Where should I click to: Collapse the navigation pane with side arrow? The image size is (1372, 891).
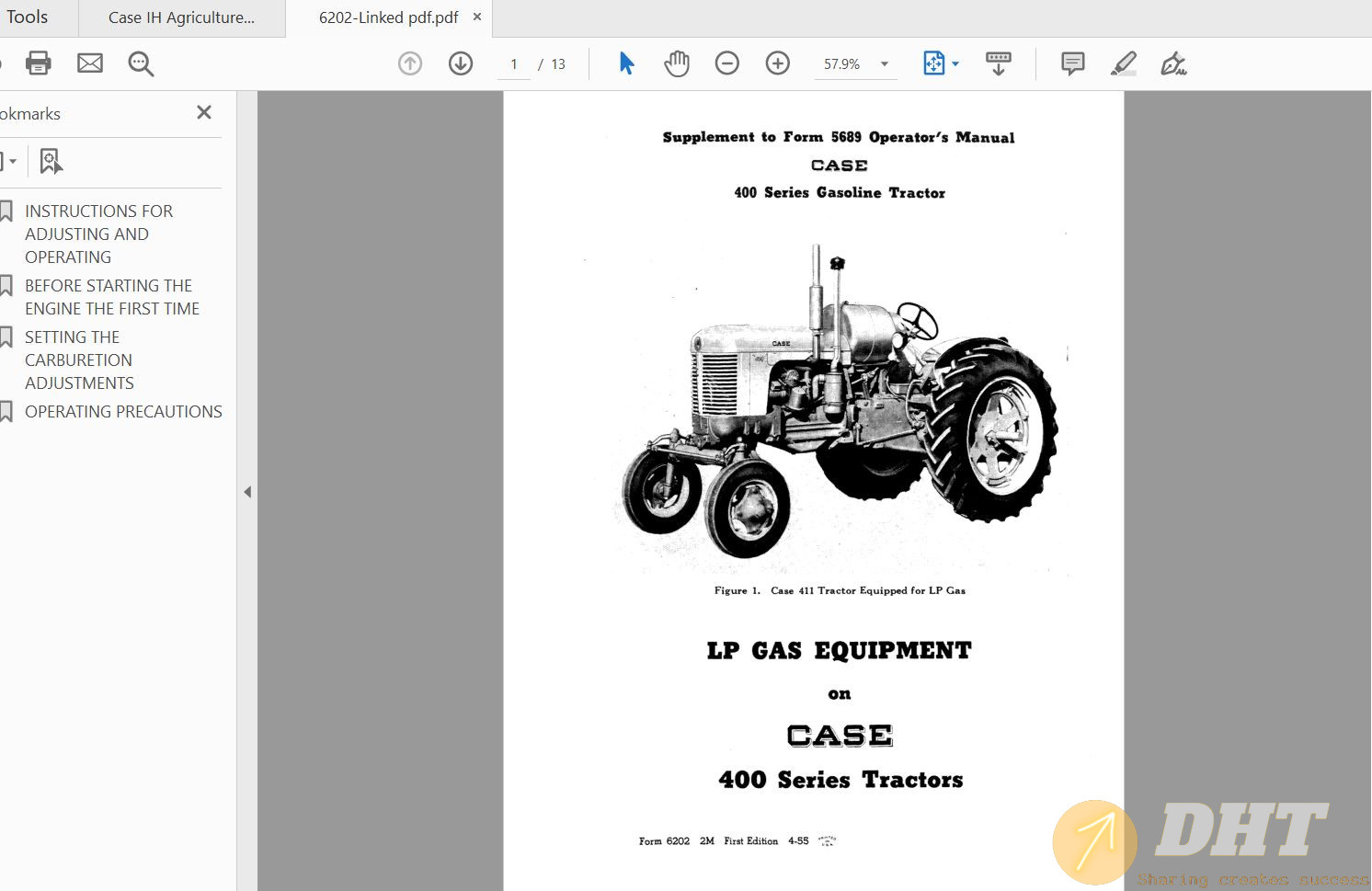247,492
